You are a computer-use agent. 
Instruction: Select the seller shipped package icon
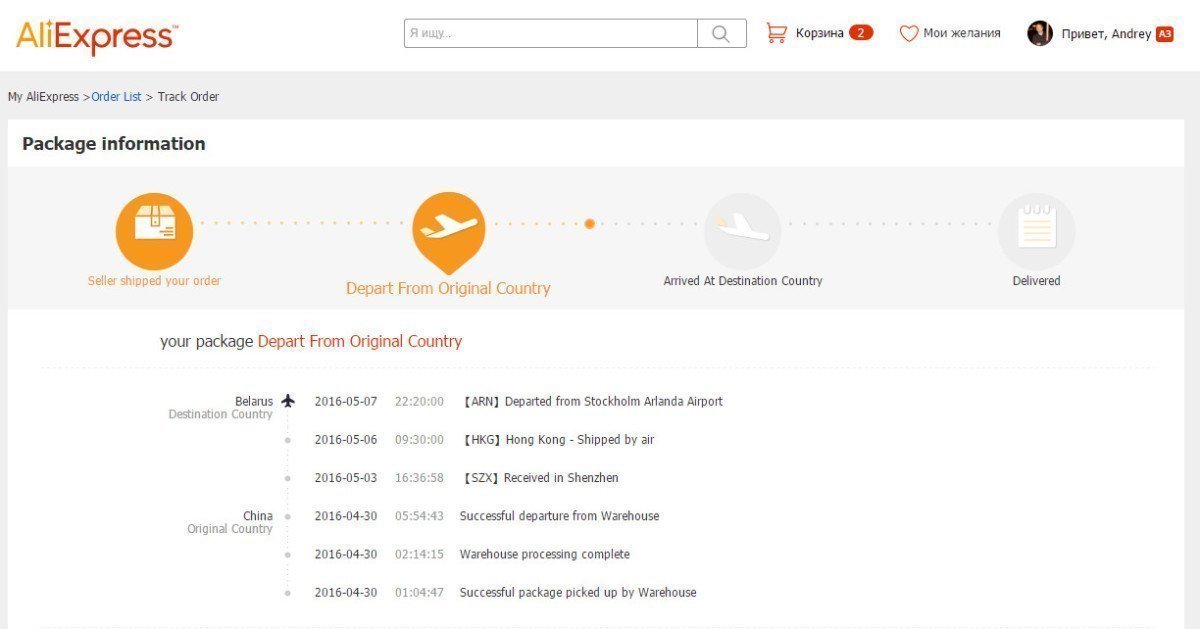tap(154, 231)
